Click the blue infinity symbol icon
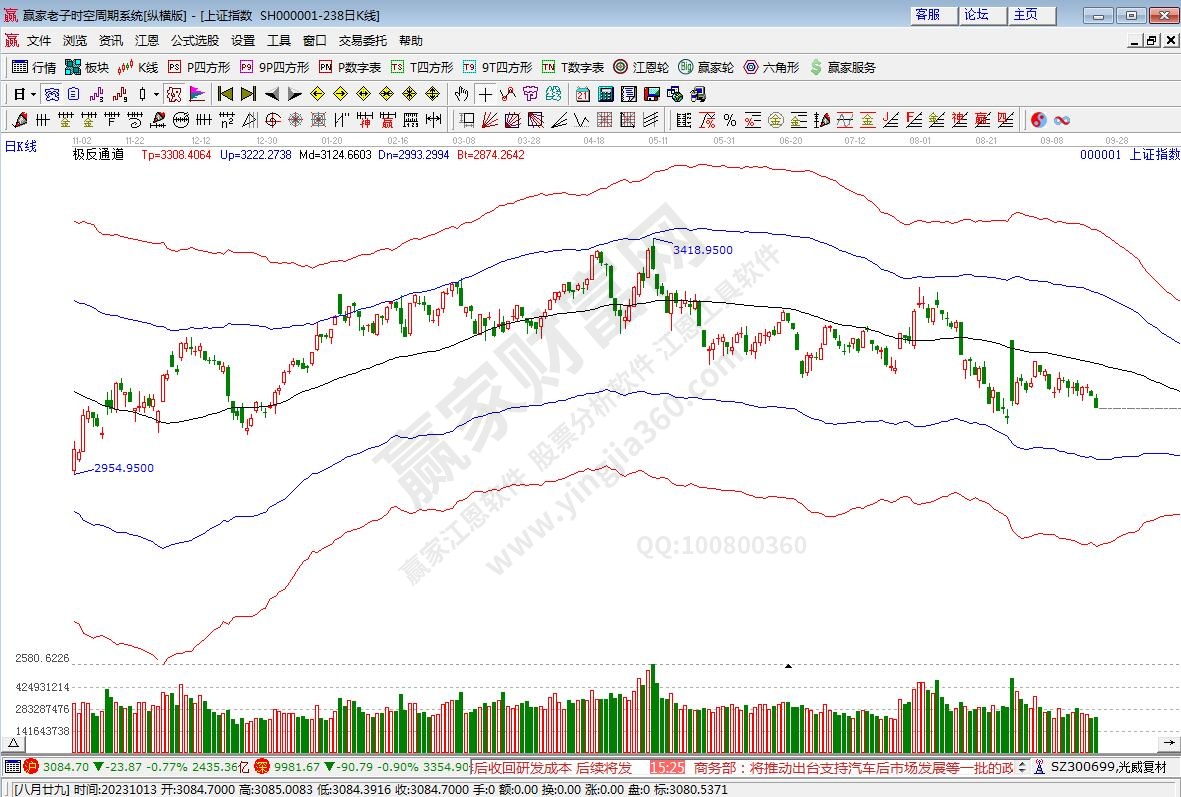The height and width of the screenshot is (797, 1181). (1062, 120)
